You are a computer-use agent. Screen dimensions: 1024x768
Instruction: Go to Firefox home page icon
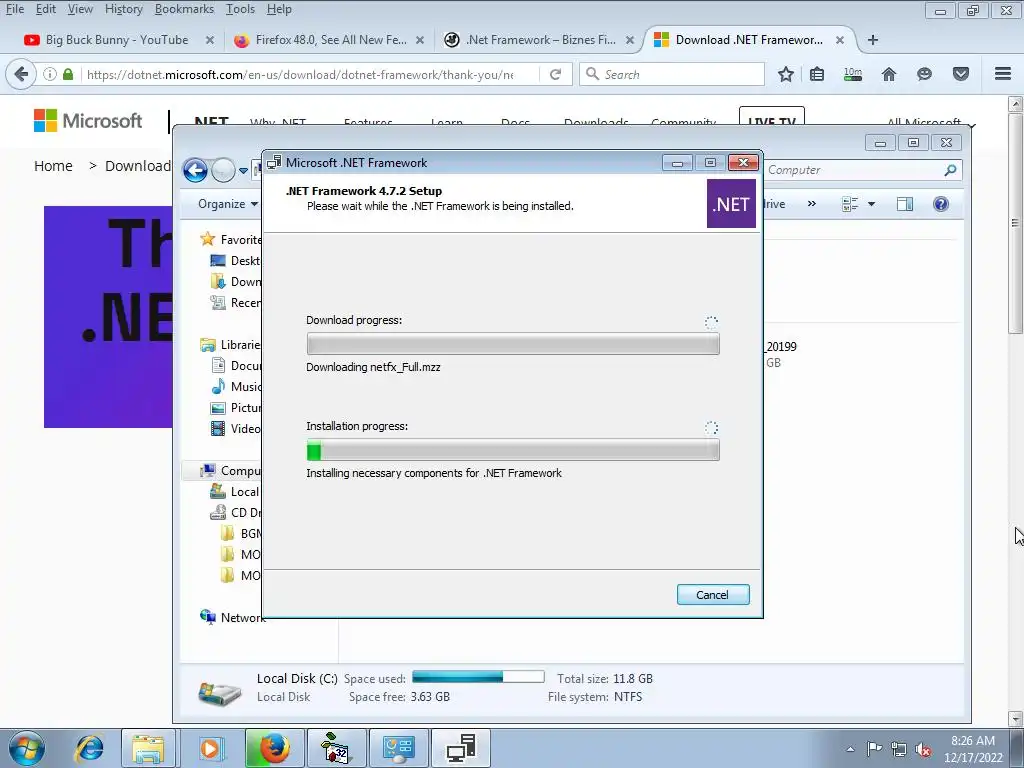click(x=889, y=74)
